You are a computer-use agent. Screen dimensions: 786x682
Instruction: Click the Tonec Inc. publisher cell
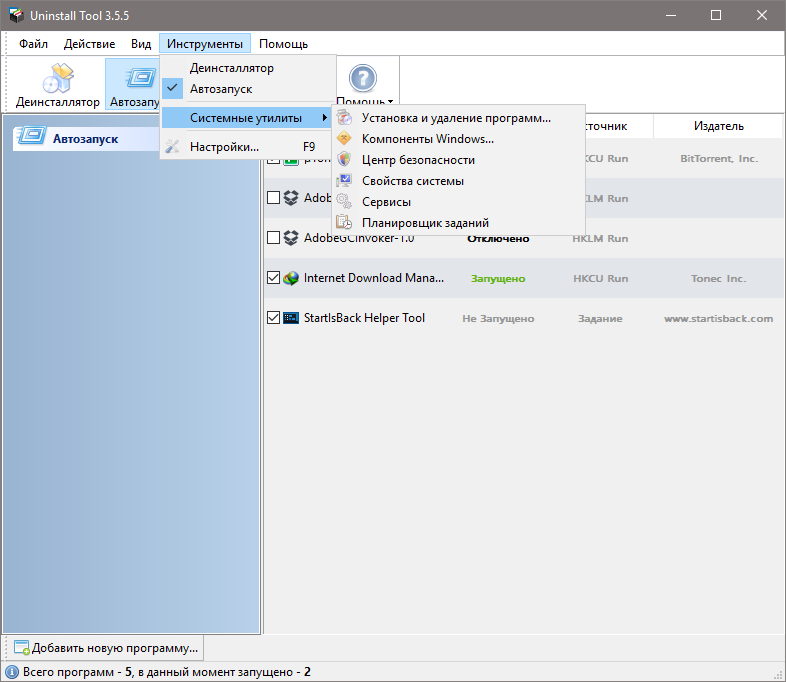[718, 278]
